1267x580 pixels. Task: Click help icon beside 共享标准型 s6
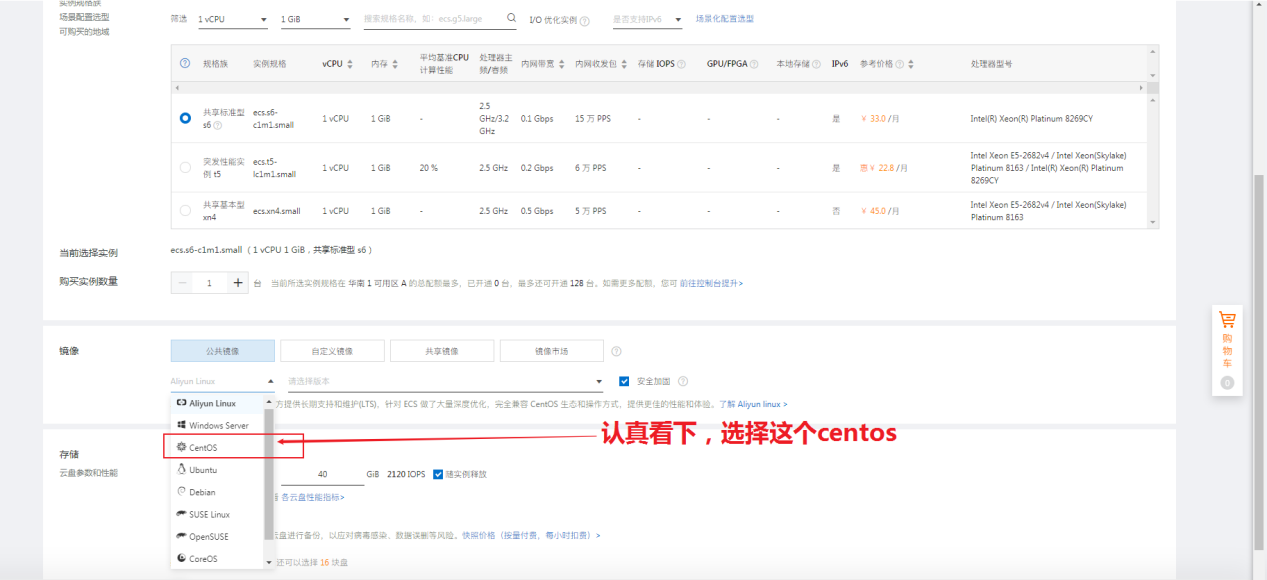[217, 125]
